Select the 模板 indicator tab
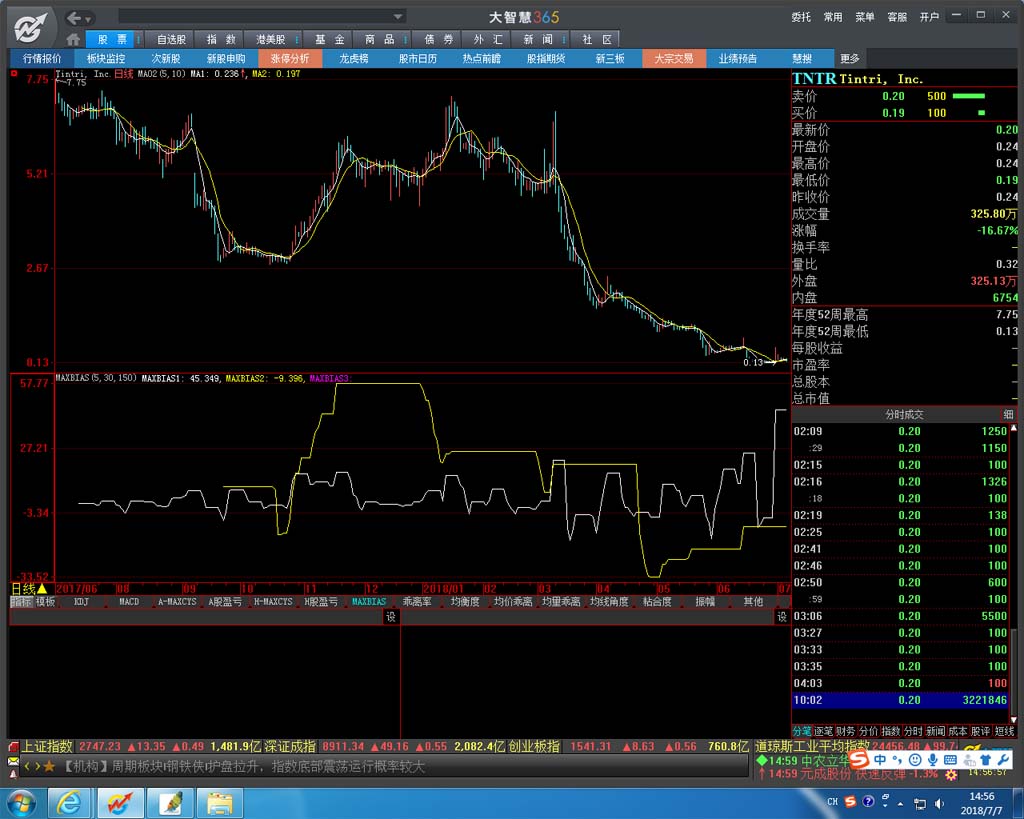The width and height of the screenshot is (1024, 819). click(46, 602)
